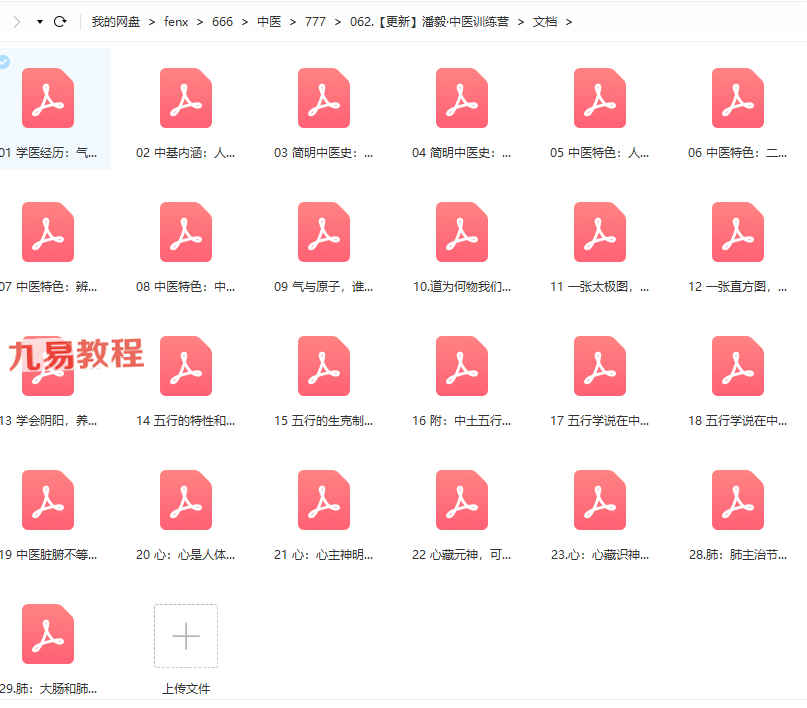Open PDF icon for 07 中医特色
The width and height of the screenshot is (807, 708).
click(48, 232)
